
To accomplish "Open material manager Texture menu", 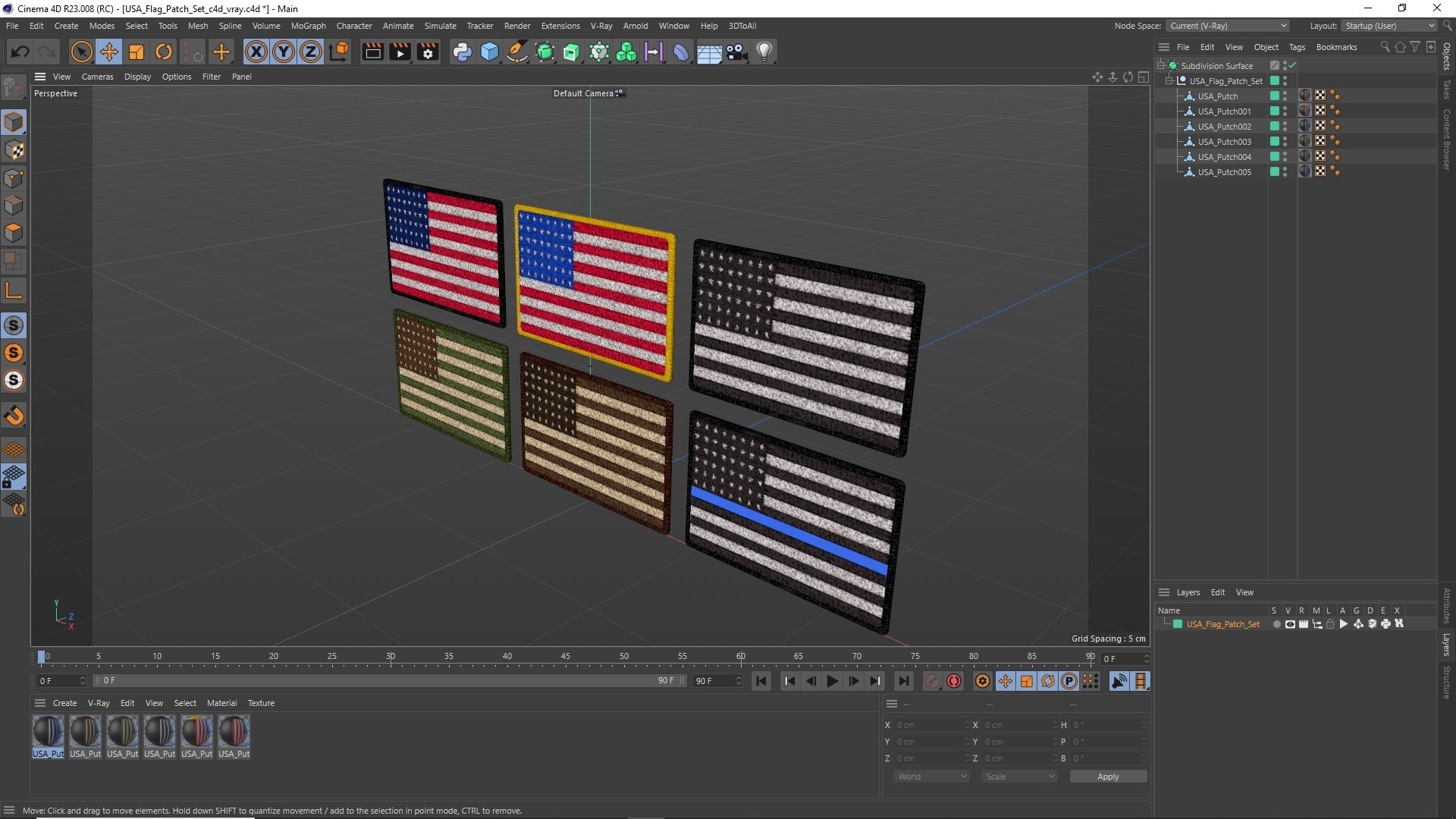I will pos(261,703).
